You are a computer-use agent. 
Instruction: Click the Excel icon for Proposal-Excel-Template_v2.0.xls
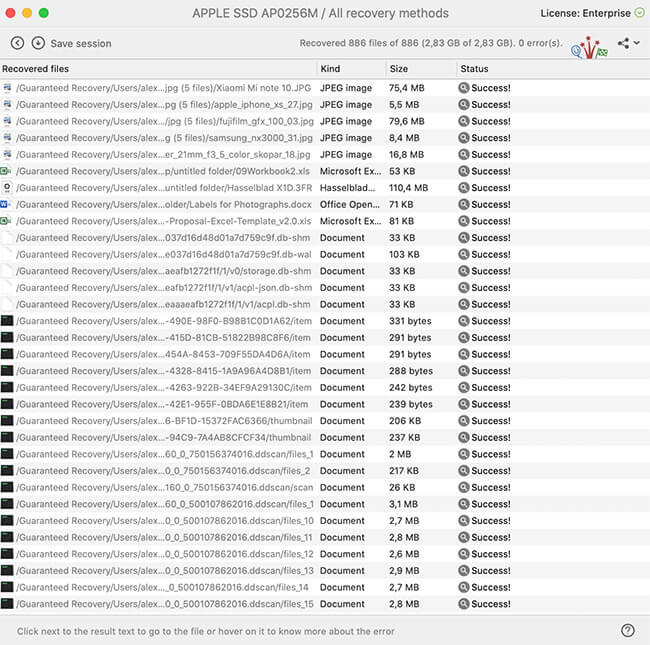point(6,221)
